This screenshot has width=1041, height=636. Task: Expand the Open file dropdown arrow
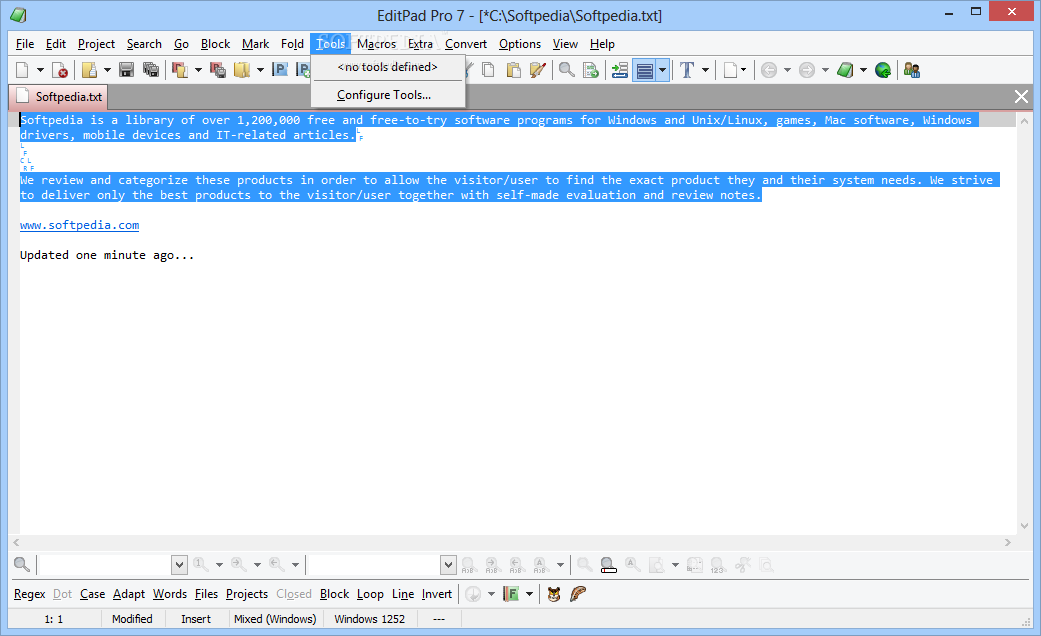(107, 70)
